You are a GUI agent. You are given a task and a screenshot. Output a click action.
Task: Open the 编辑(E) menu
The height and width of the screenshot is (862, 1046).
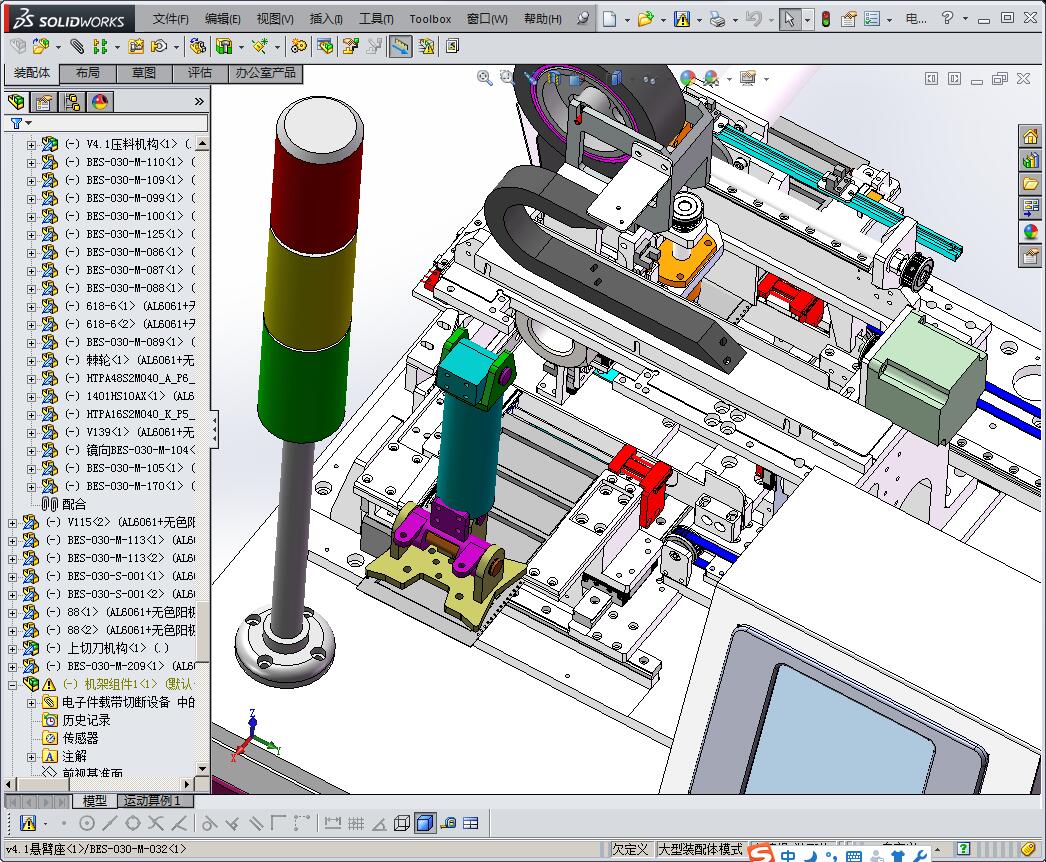223,19
